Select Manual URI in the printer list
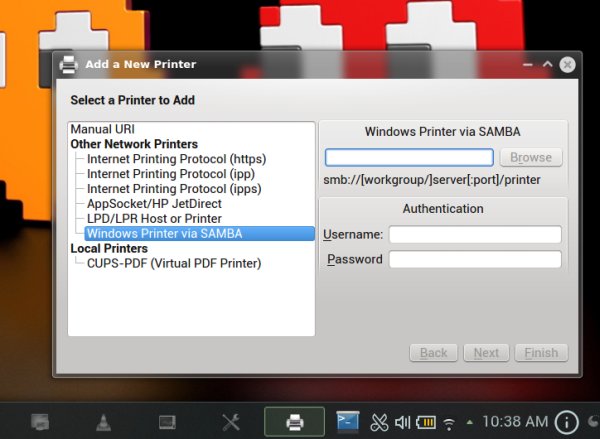This screenshot has height=439, width=600. [x=103, y=129]
